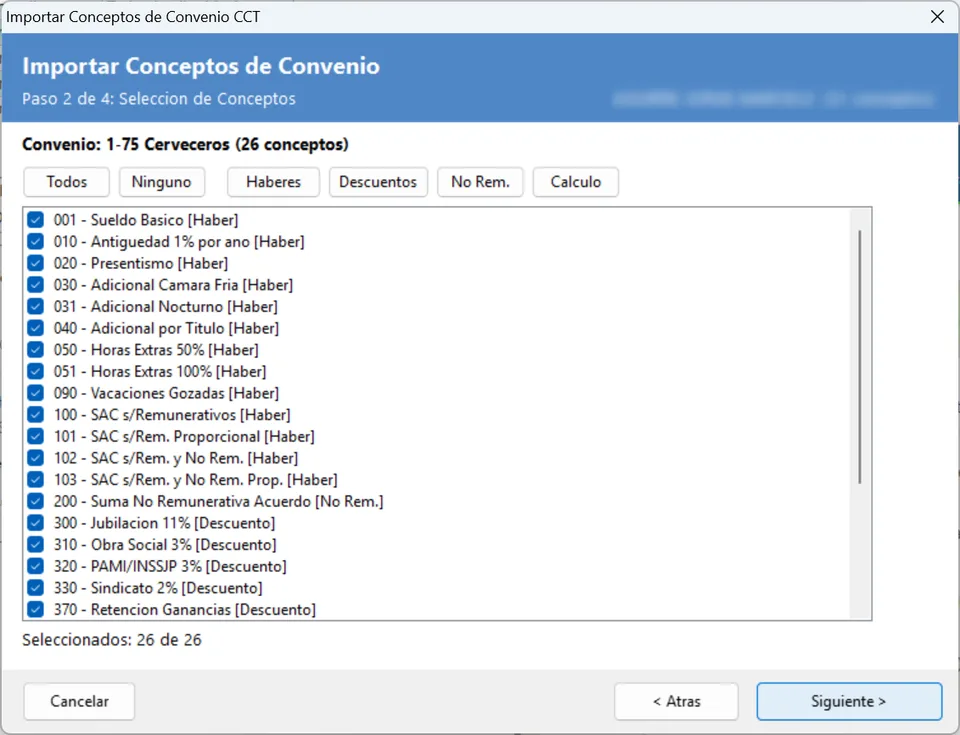Select the Descuentos filter button
The image size is (960, 735).
click(378, 182)
